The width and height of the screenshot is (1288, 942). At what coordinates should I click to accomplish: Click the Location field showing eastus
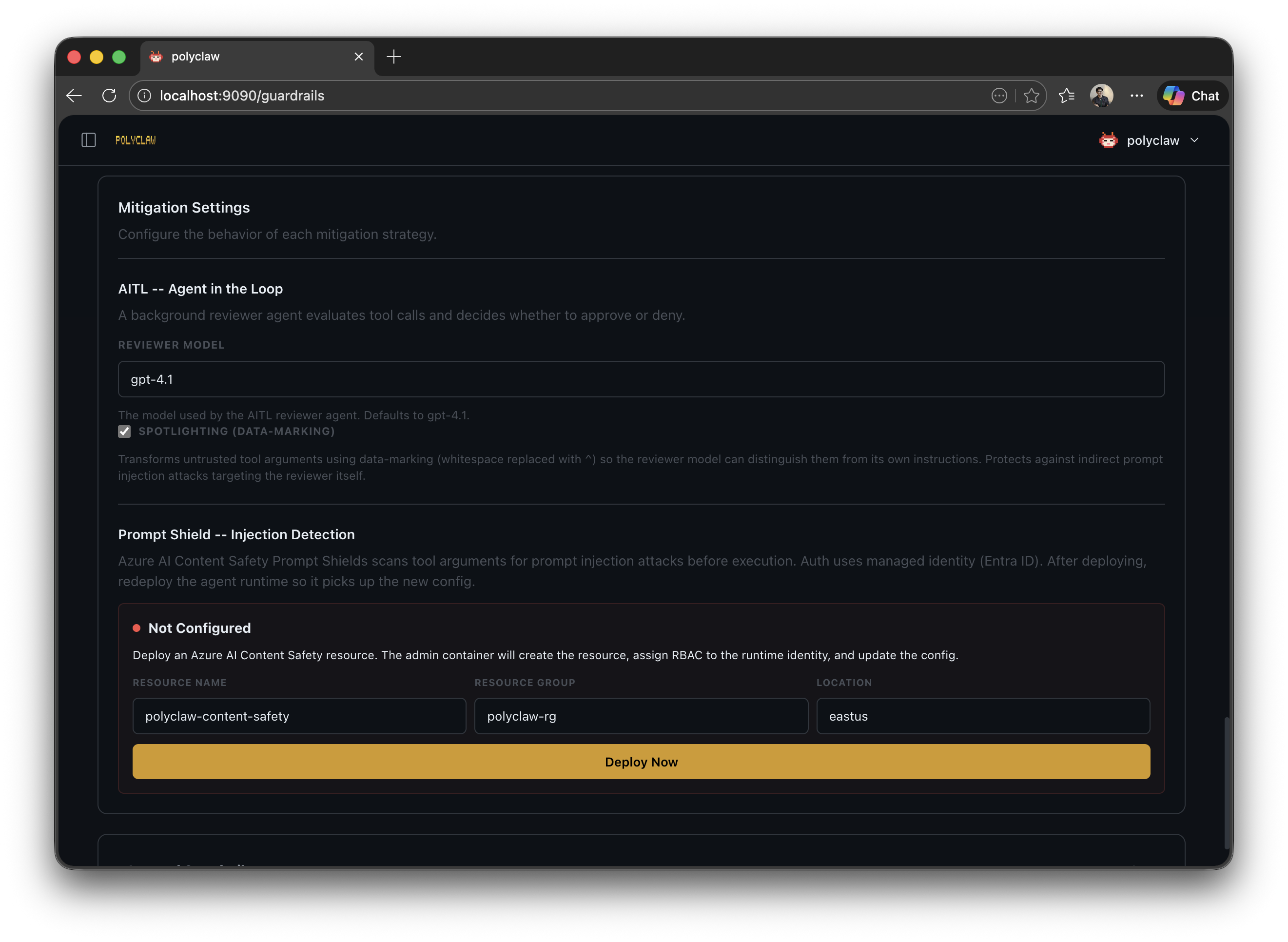[982, 716]
